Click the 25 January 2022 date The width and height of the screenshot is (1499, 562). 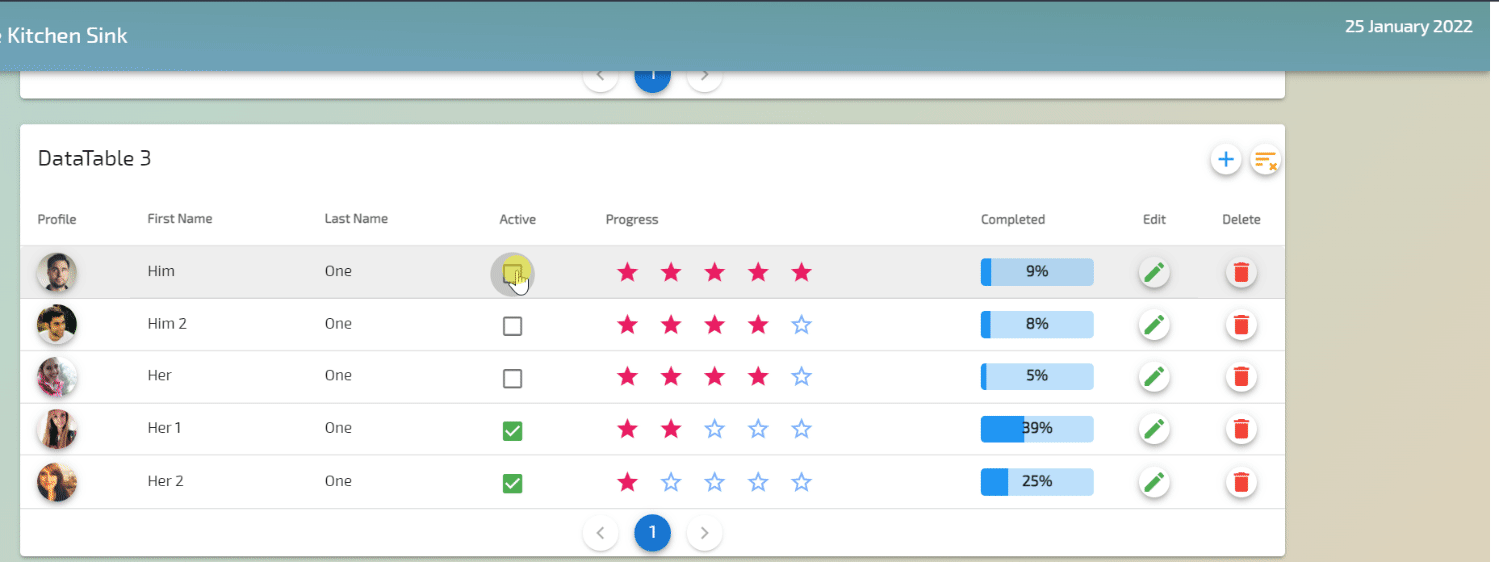click(1408, 27)
